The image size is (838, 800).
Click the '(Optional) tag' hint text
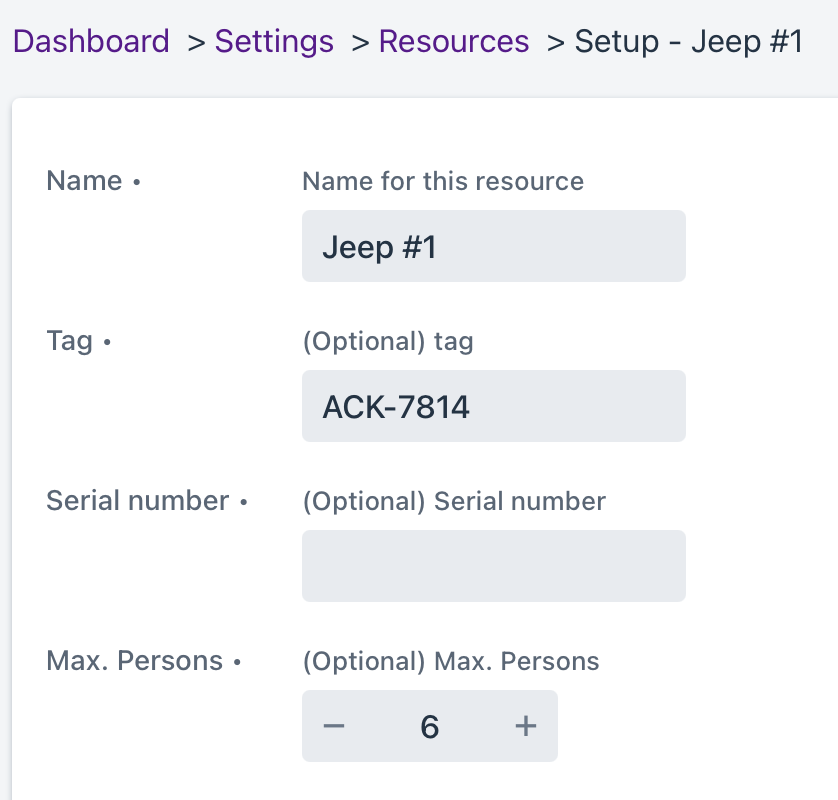coord(388,341)
